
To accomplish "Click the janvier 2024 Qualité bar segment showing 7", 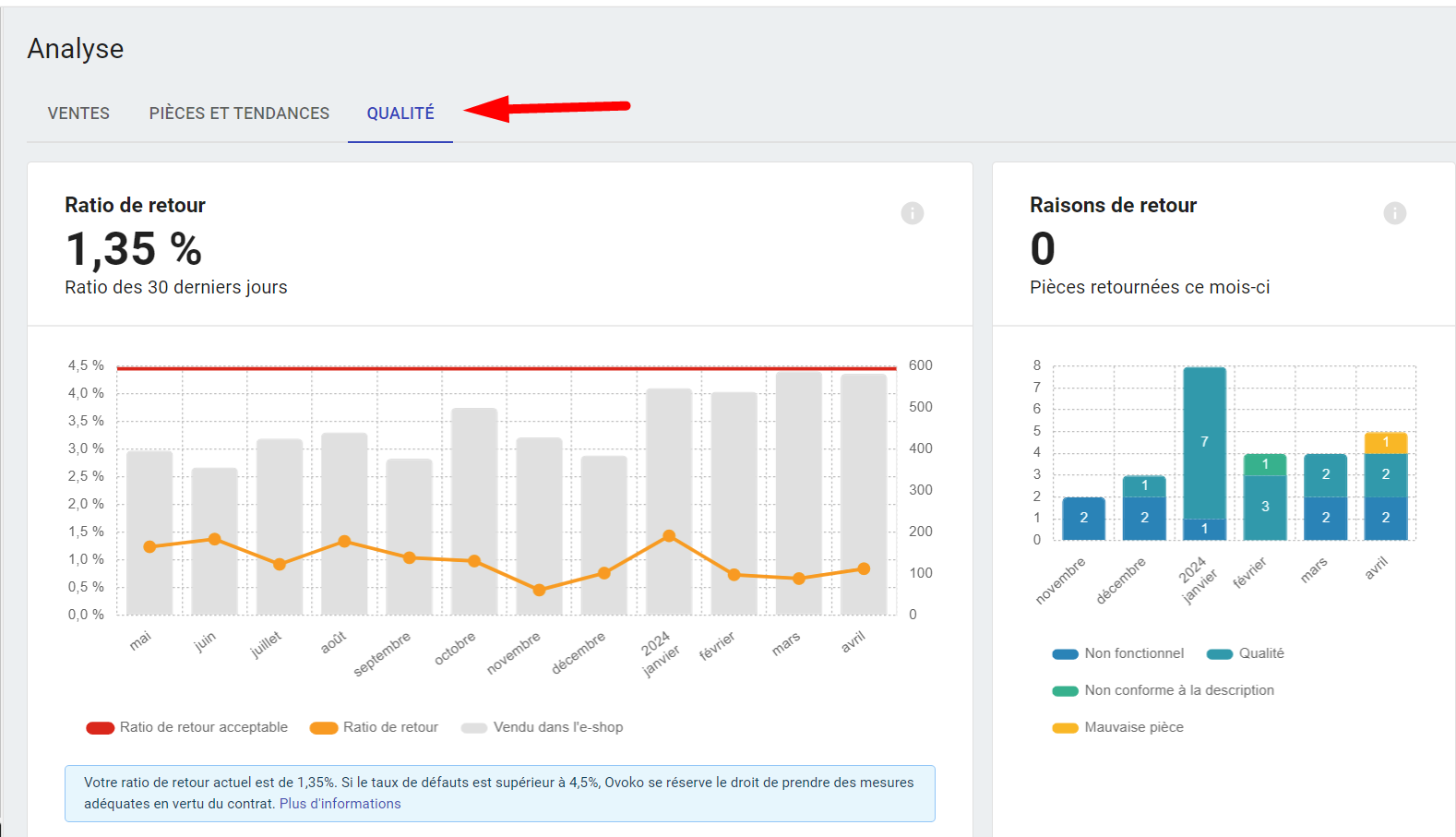I will coord(1204,442).
